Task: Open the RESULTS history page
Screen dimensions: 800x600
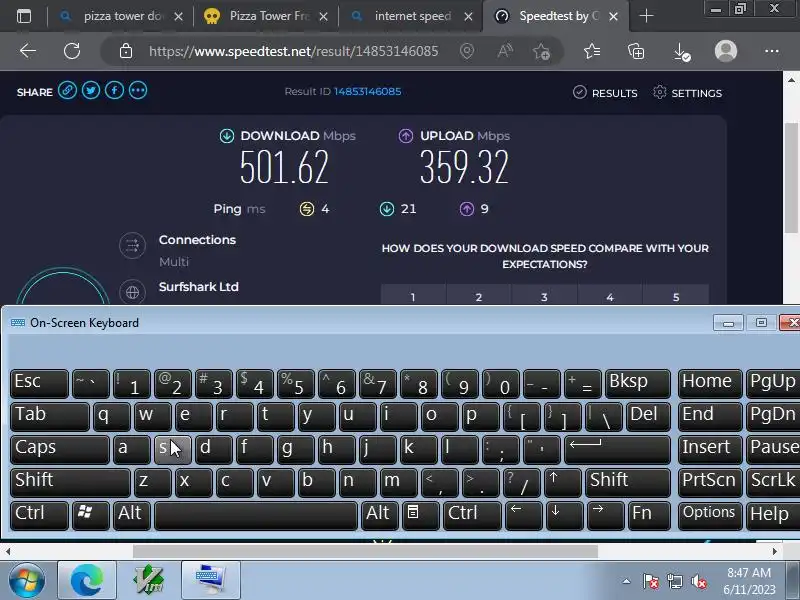Action: [x=605, y=93]
